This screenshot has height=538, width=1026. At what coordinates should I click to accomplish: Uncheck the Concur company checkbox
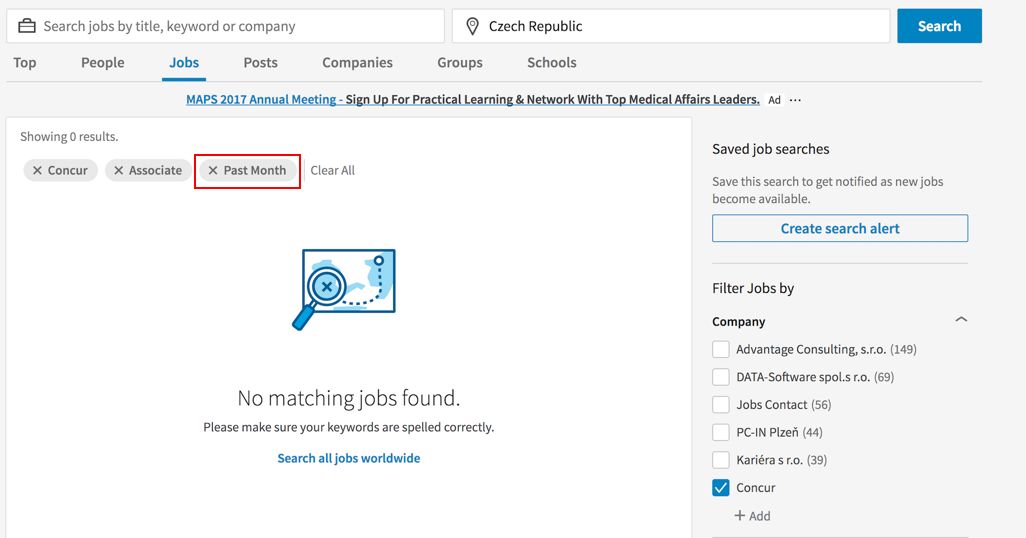[x=721, y=488]
